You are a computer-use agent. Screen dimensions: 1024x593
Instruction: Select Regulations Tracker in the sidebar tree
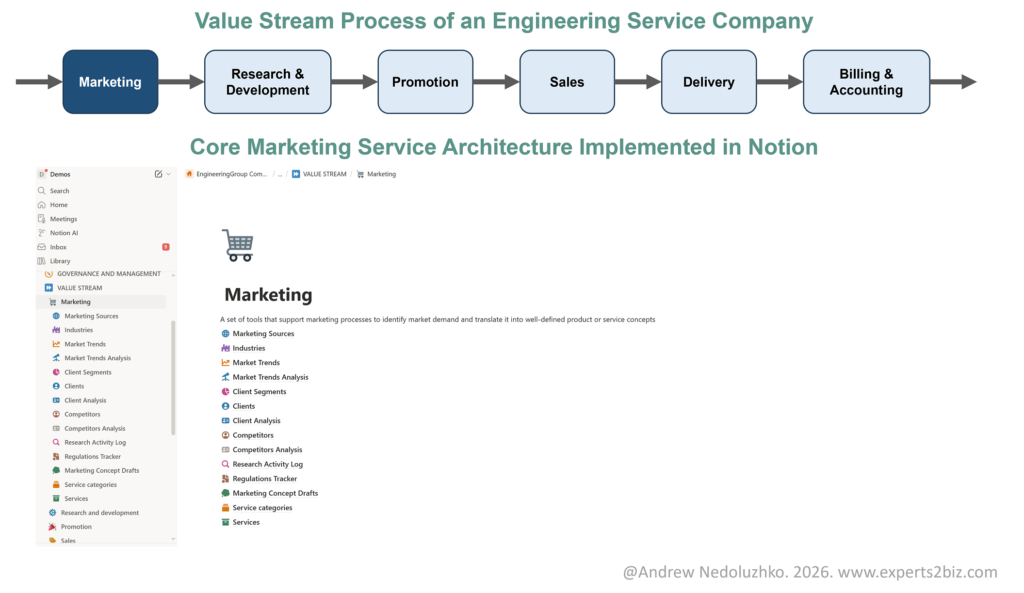(x=95, y=457)
